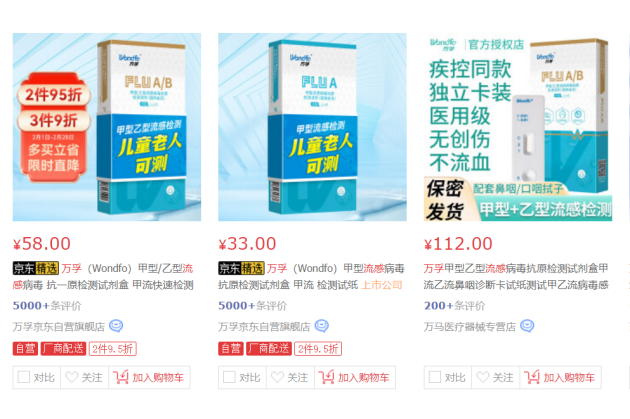
Task: Open chat icon beside first 万孚京东自营旗舰店
Action: (116, 326)
